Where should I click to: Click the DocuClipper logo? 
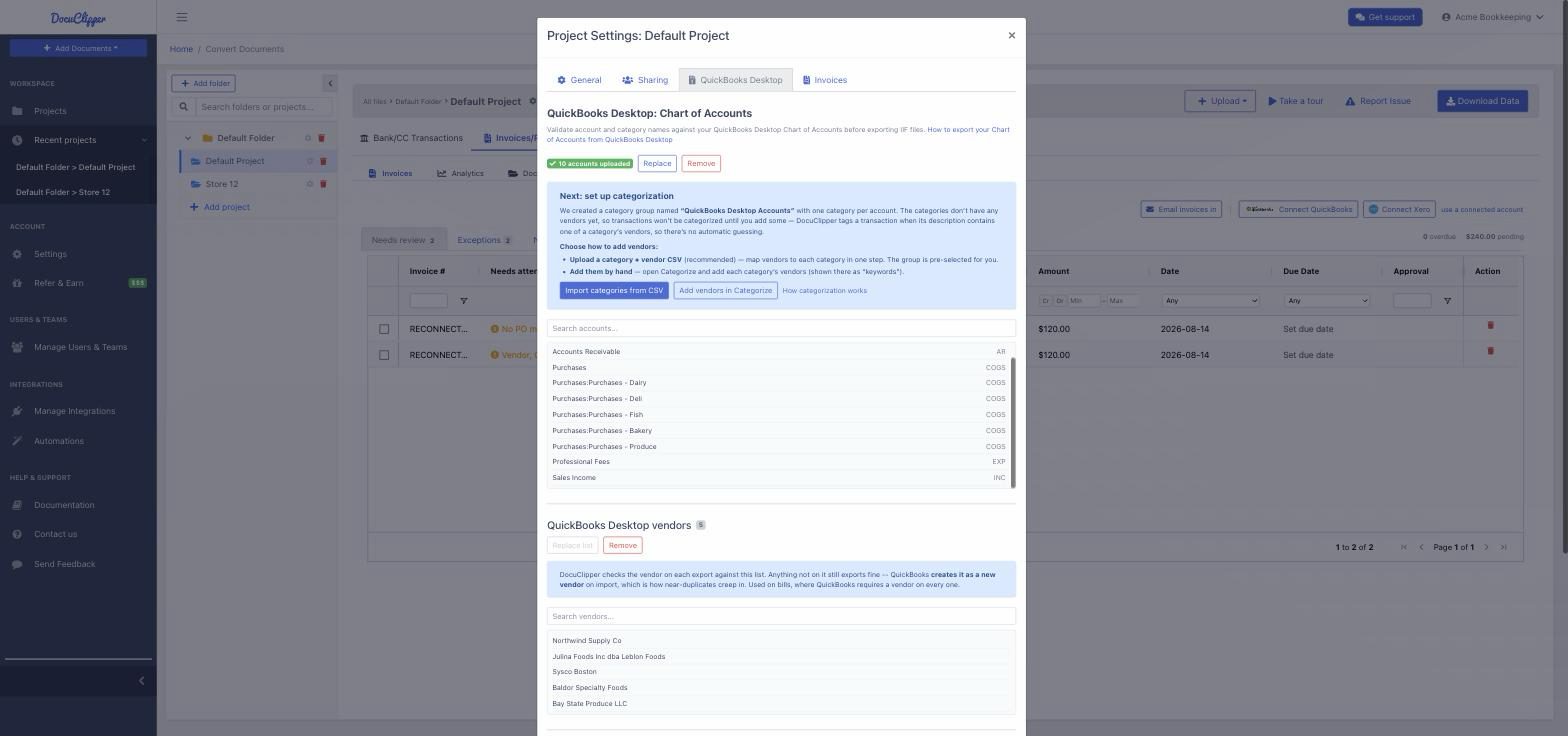[x=78, y=18]
